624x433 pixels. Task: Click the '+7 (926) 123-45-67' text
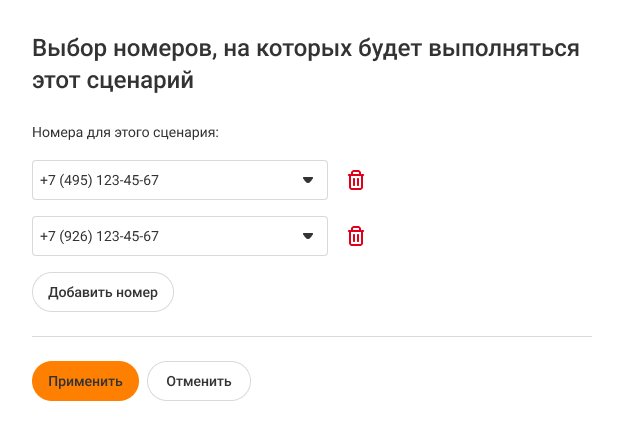click(100, 237)
